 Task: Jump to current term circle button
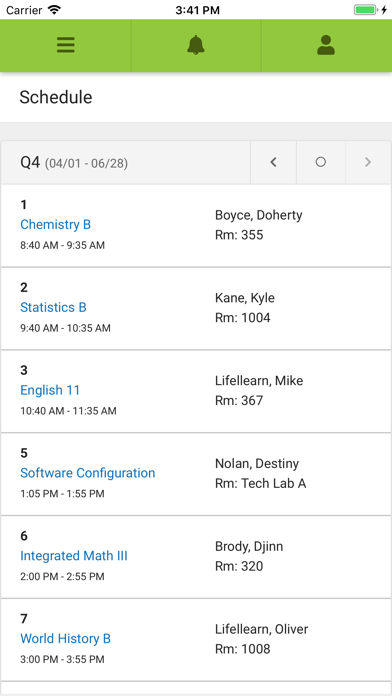[x=321, y=162]
